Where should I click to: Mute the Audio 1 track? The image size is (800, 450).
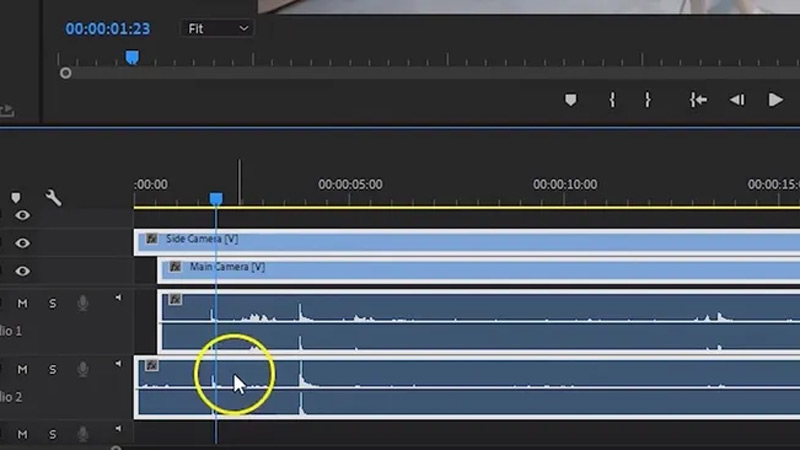pyautogui.click(x=22, y=303)
